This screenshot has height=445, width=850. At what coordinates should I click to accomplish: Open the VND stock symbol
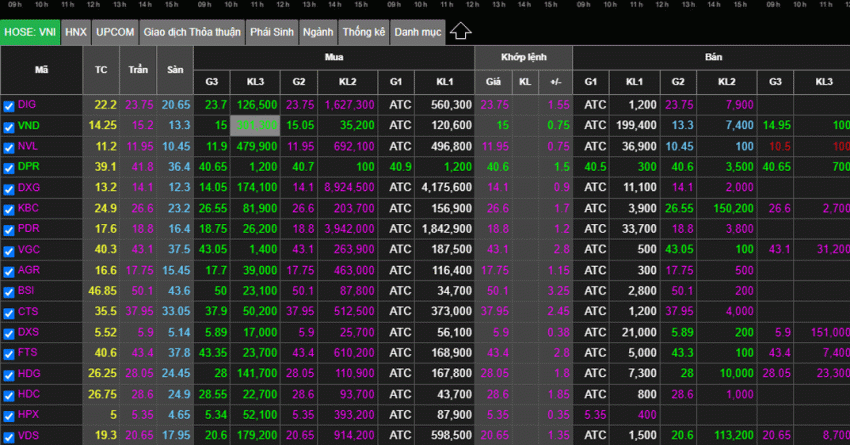point(28,125)
